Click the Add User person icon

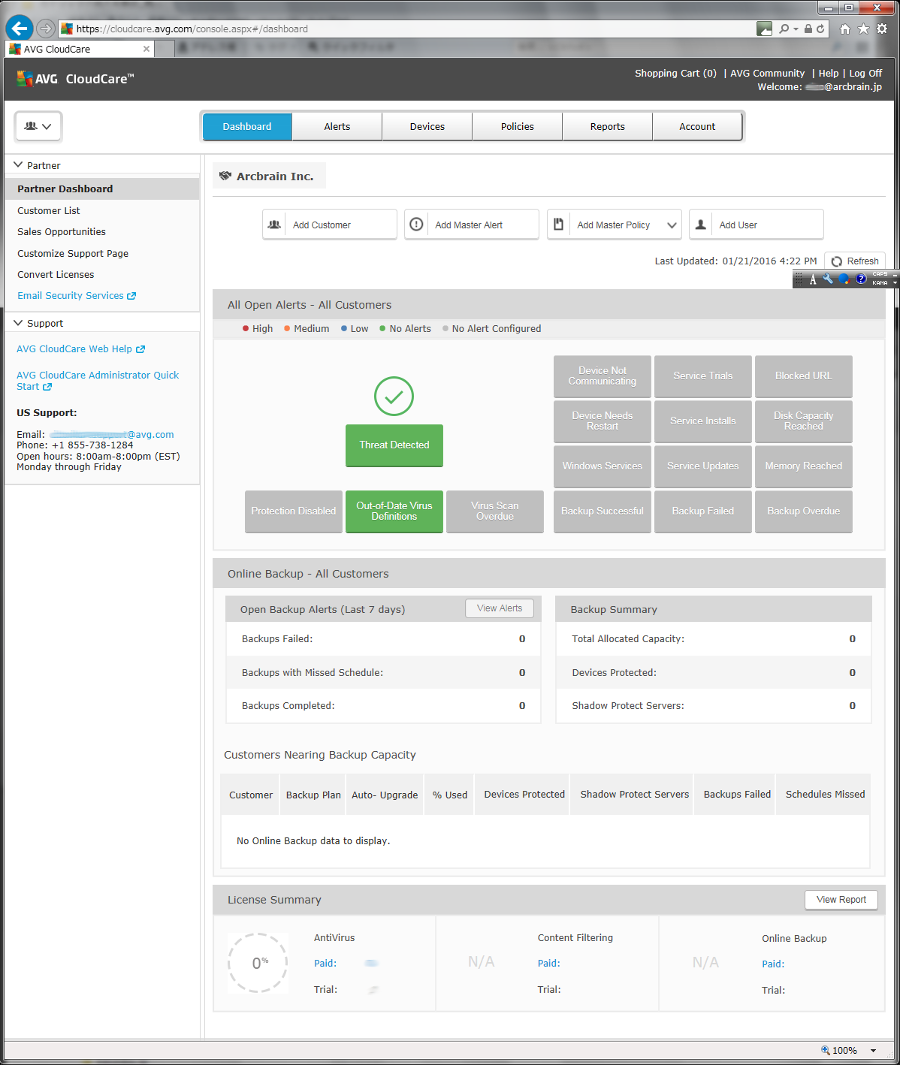[x=701, y=224]
